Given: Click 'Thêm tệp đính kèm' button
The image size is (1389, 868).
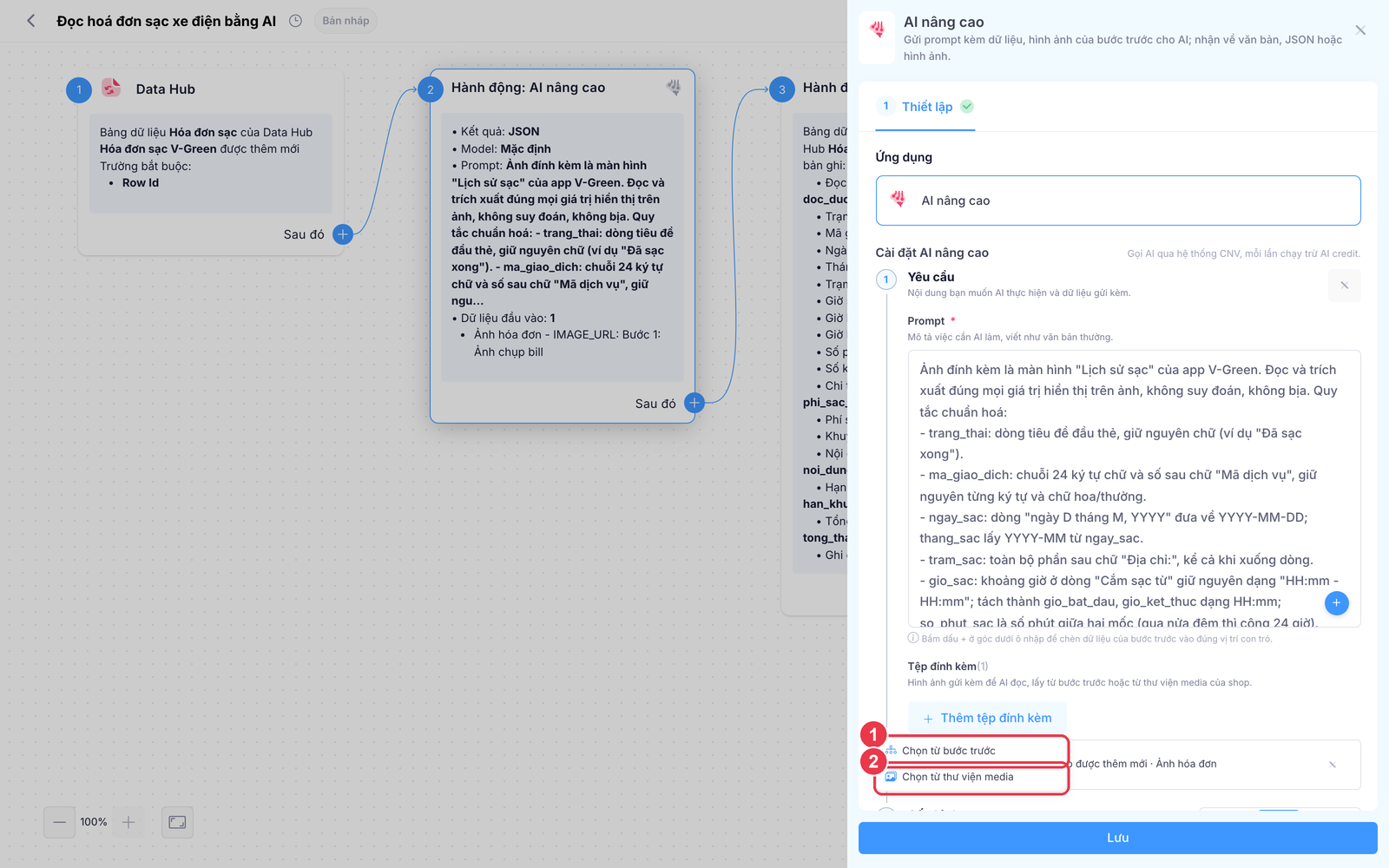Looking at the screenshot, I should coord(987,719).
